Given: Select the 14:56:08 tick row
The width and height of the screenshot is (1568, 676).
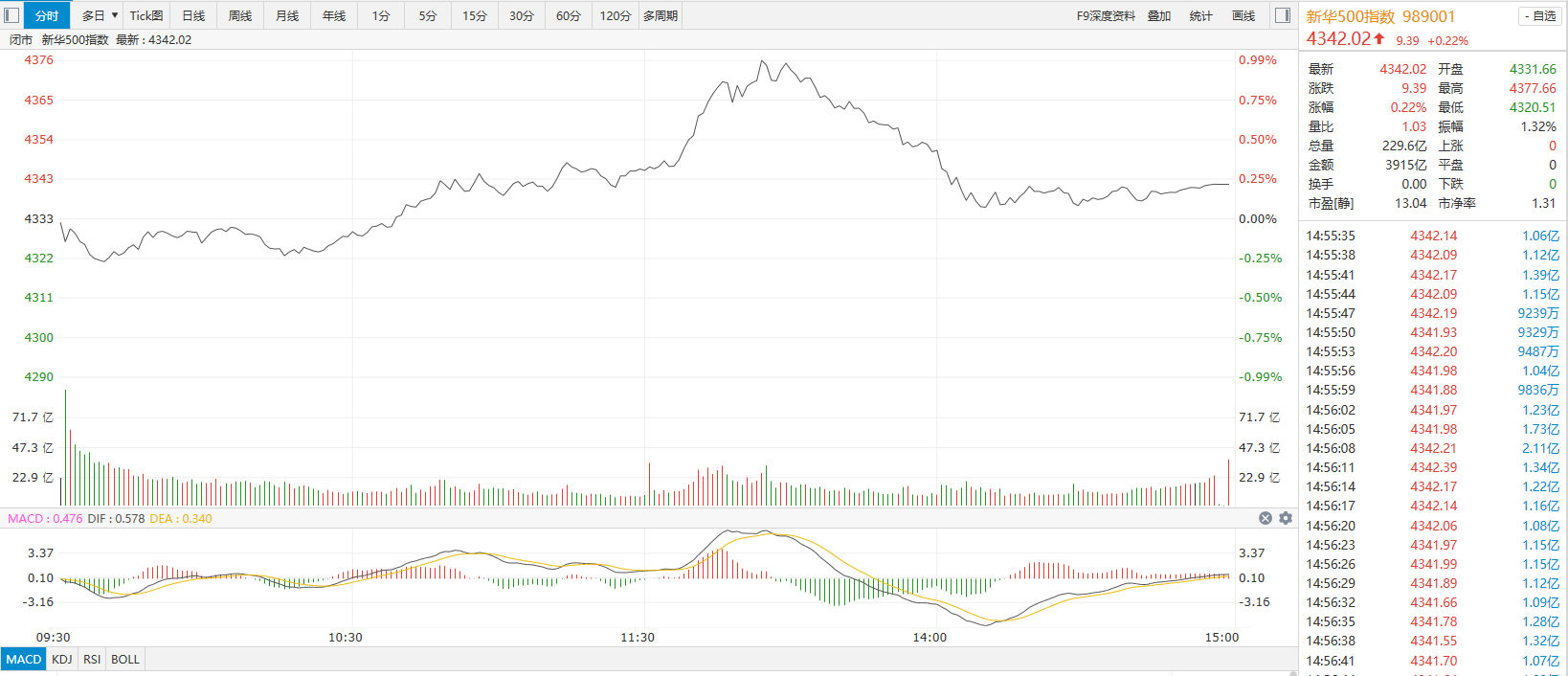Looking at the screenshot, I should [x=1432, y=448].
